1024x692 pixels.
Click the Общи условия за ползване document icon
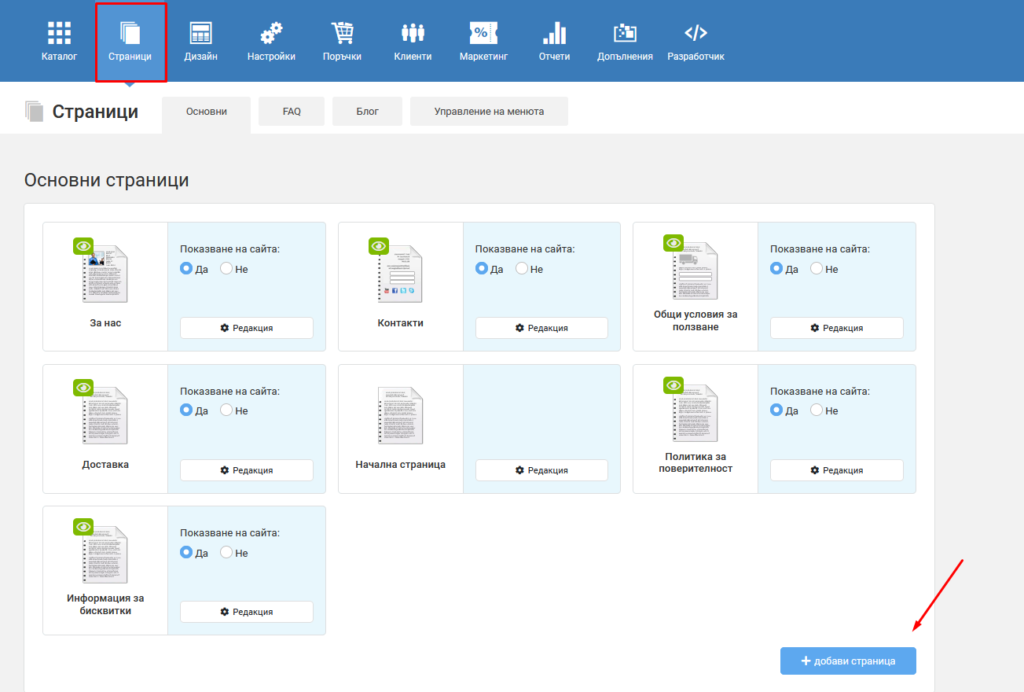695,270
